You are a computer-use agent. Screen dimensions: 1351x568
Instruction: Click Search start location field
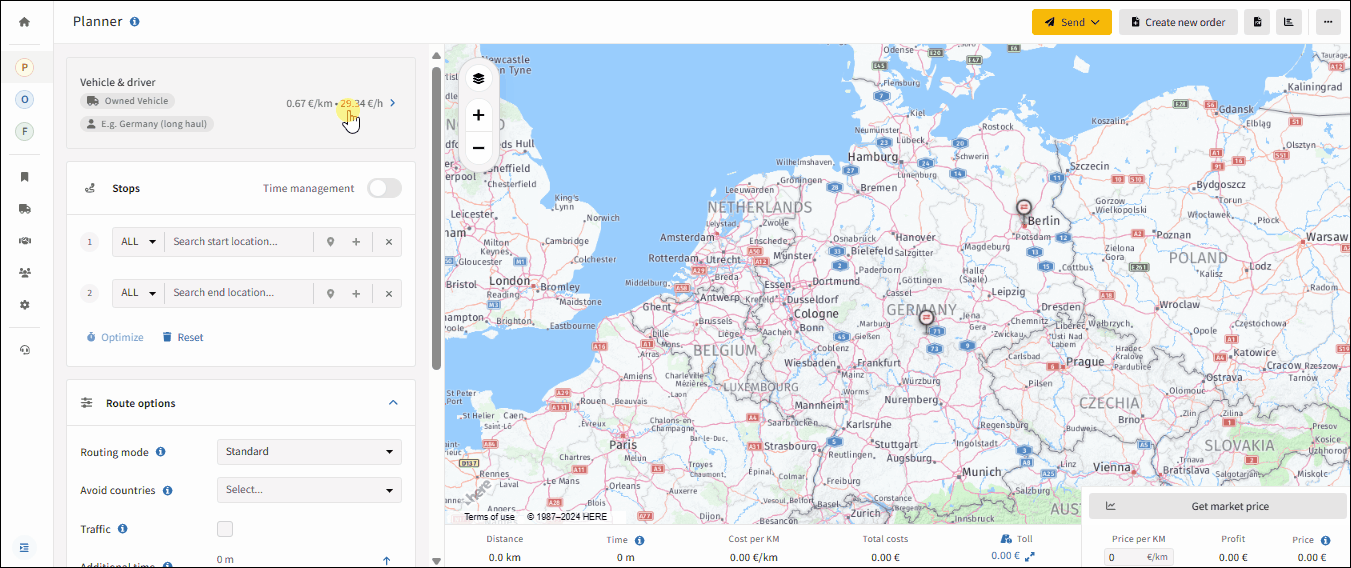tap(240, 242)
